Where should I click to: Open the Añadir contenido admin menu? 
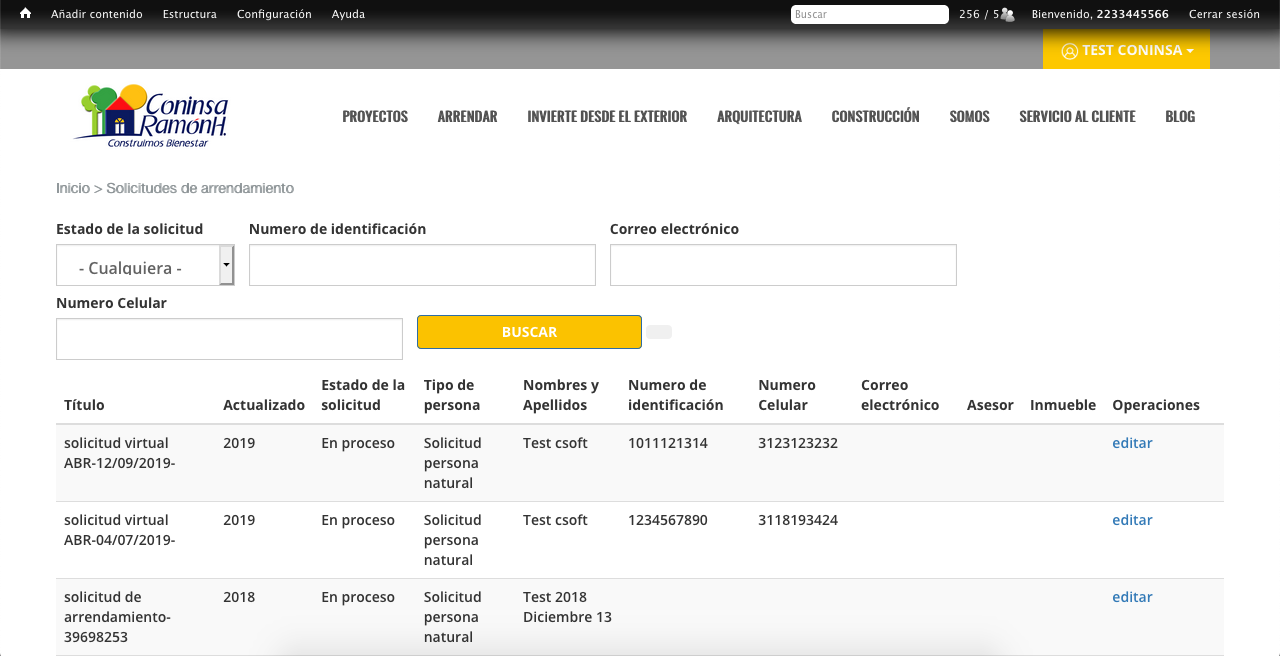point(97,14)
